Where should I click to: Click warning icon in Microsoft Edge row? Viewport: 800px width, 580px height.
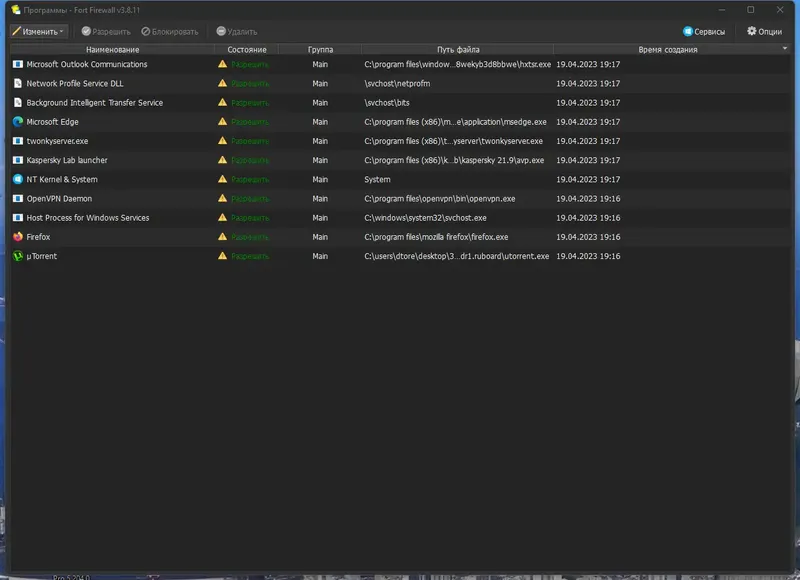coord(222,121)
